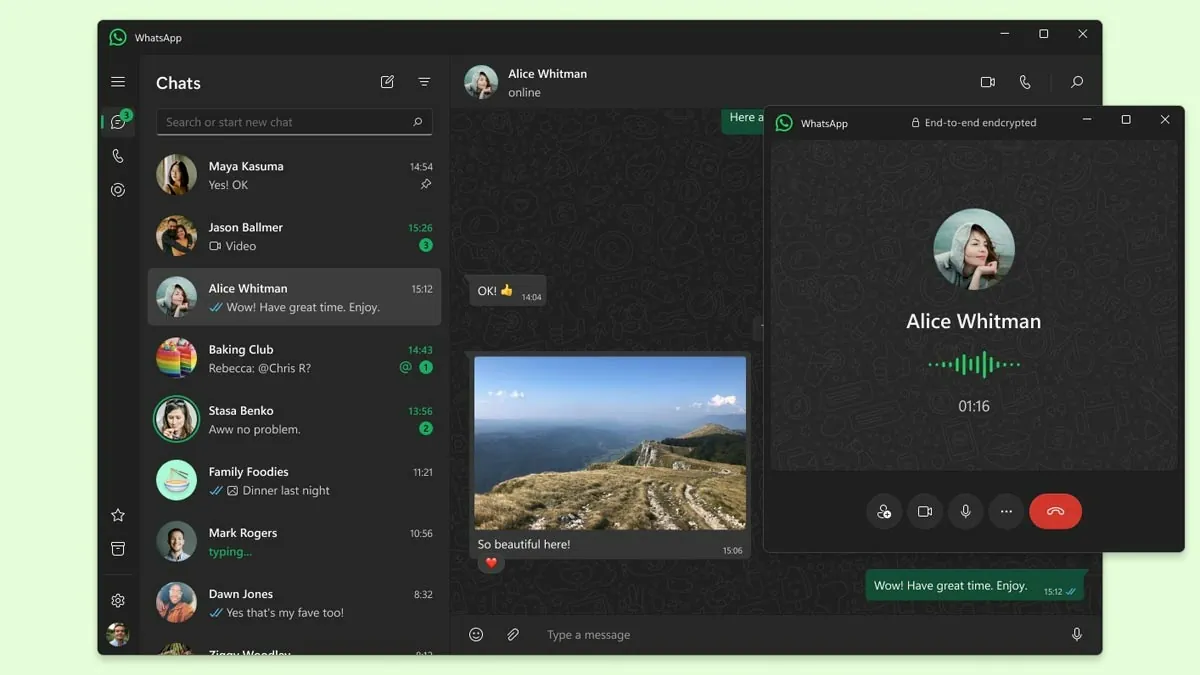Click Baking Club's avatar in chat list
Image resolution: width=1200 pixels, height=675 pixels.
[176, 358]
